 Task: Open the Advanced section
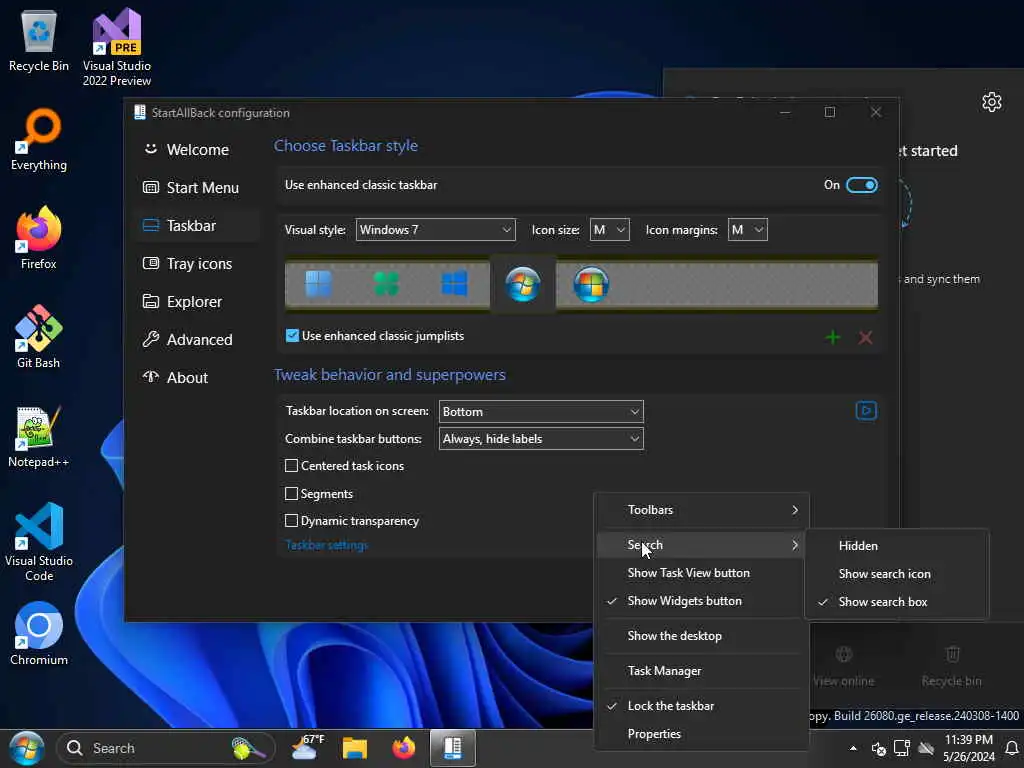[x=199, y=340]
